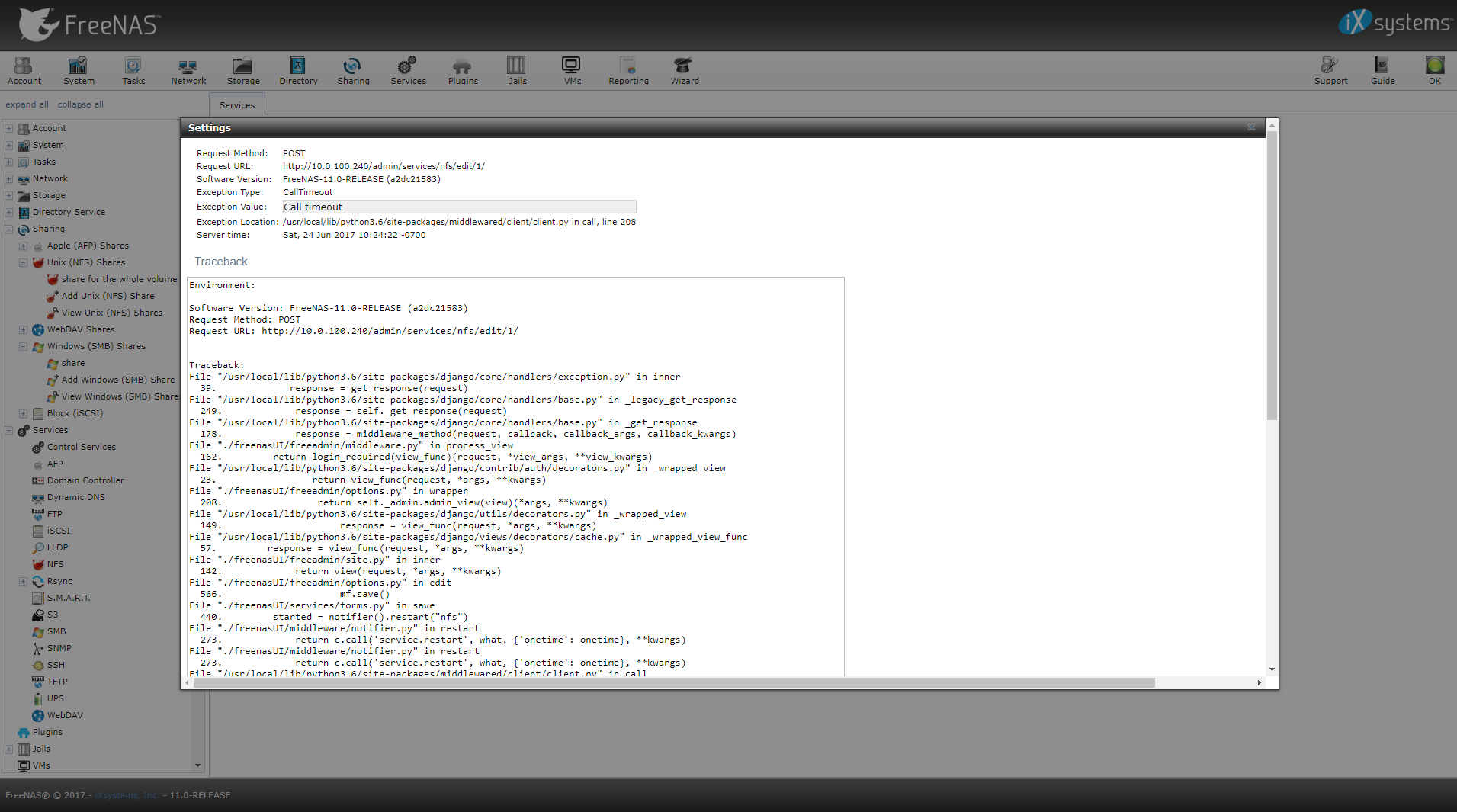The width and height of the screenshot is (1457, 812).
Task: Expand the Account tree node
Action: (8, 128)
